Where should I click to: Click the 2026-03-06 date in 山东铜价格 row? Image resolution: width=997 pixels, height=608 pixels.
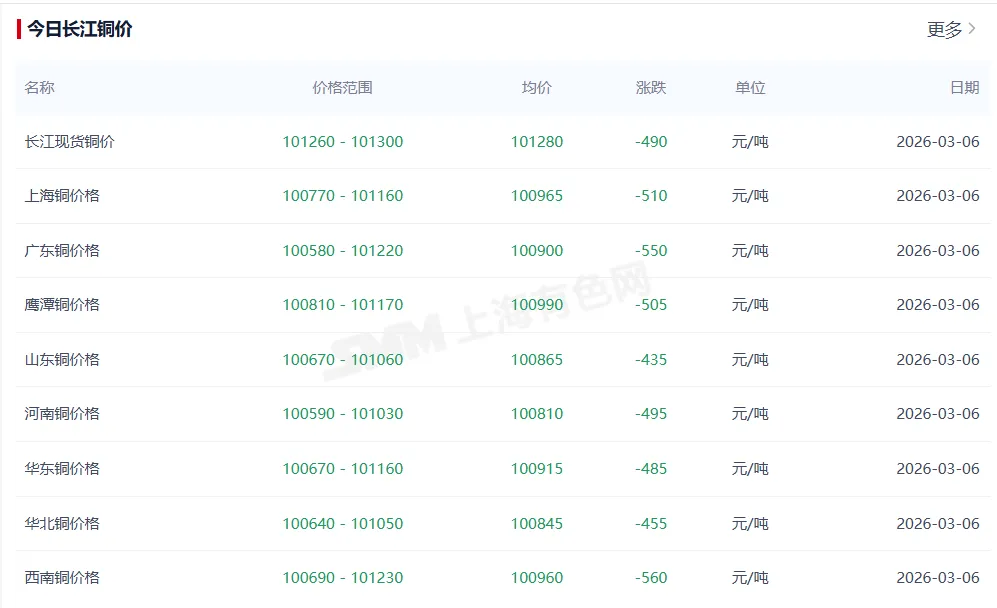coord(938,359)
